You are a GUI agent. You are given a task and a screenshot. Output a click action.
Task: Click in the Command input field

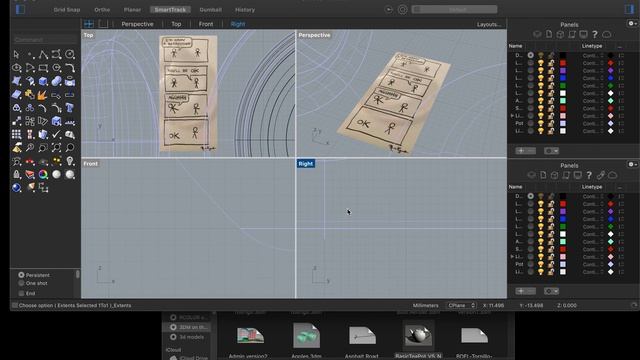[x=45, y=40]
